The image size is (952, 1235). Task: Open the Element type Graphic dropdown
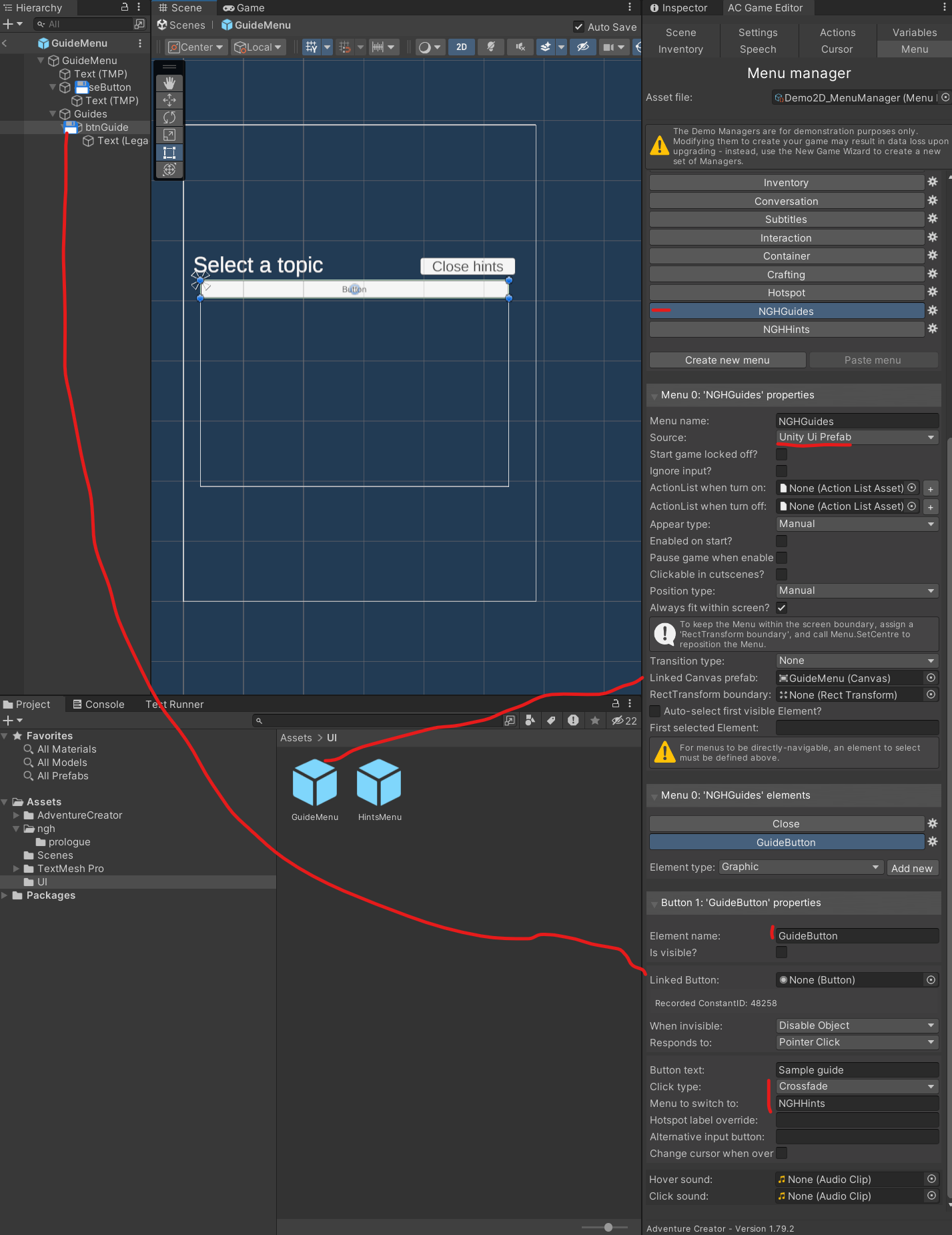click(801, 867)
